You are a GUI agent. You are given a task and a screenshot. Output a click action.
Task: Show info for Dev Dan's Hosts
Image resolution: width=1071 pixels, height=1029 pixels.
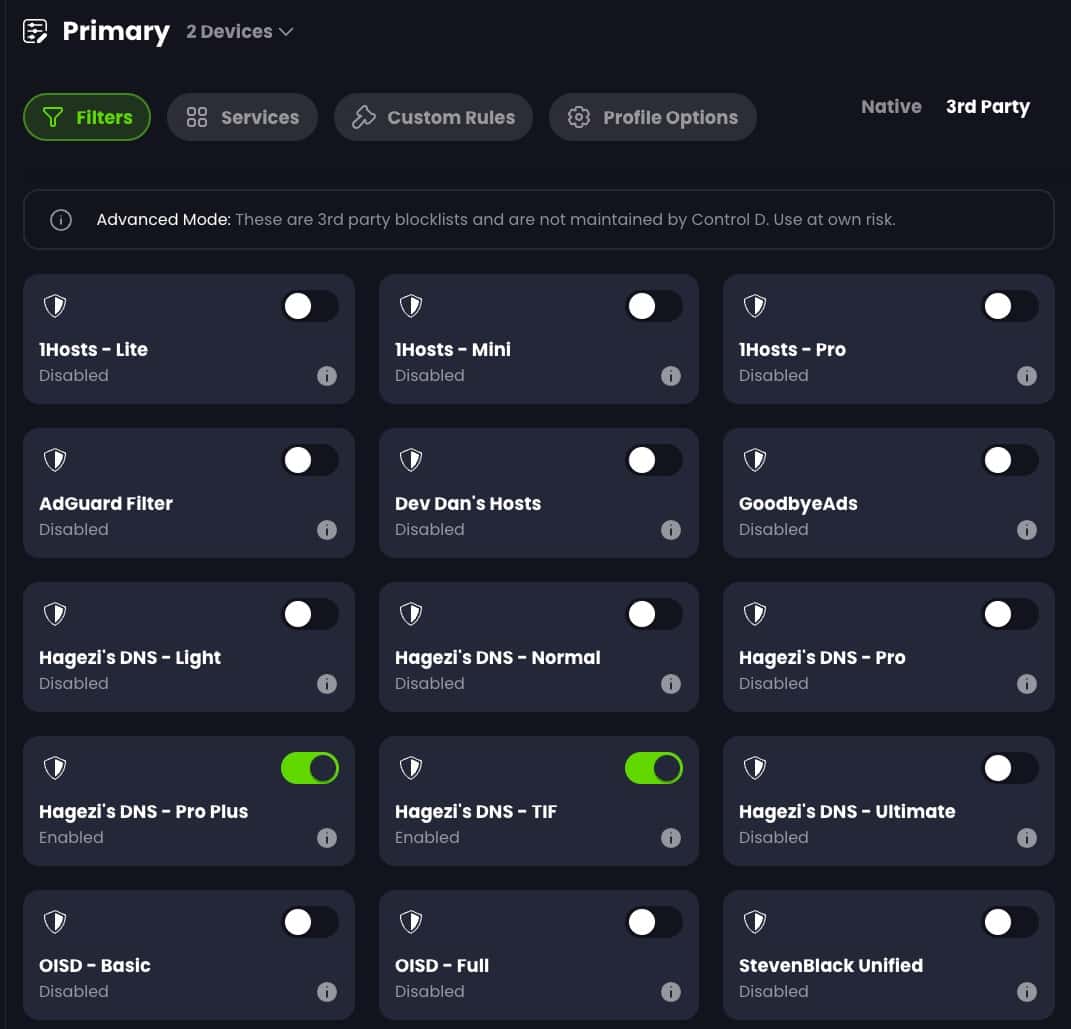[671, 530]
